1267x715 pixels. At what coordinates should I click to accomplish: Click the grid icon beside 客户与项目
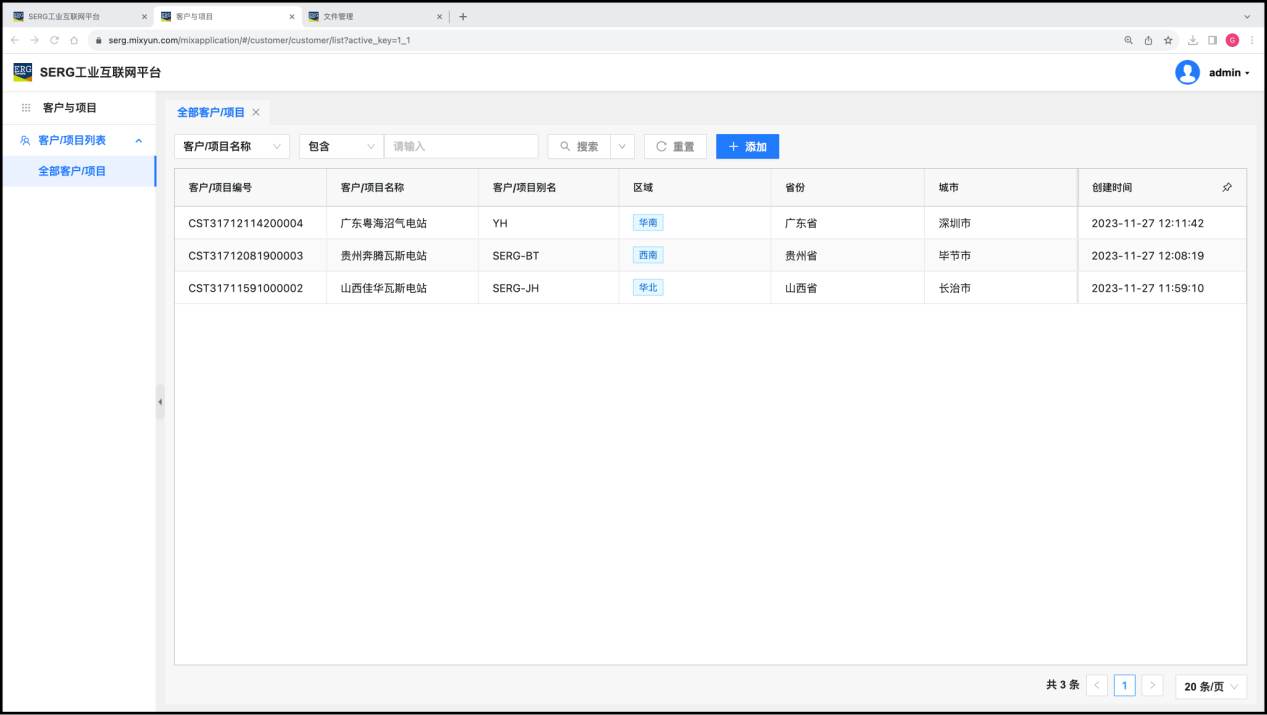[x=26, y=108]
